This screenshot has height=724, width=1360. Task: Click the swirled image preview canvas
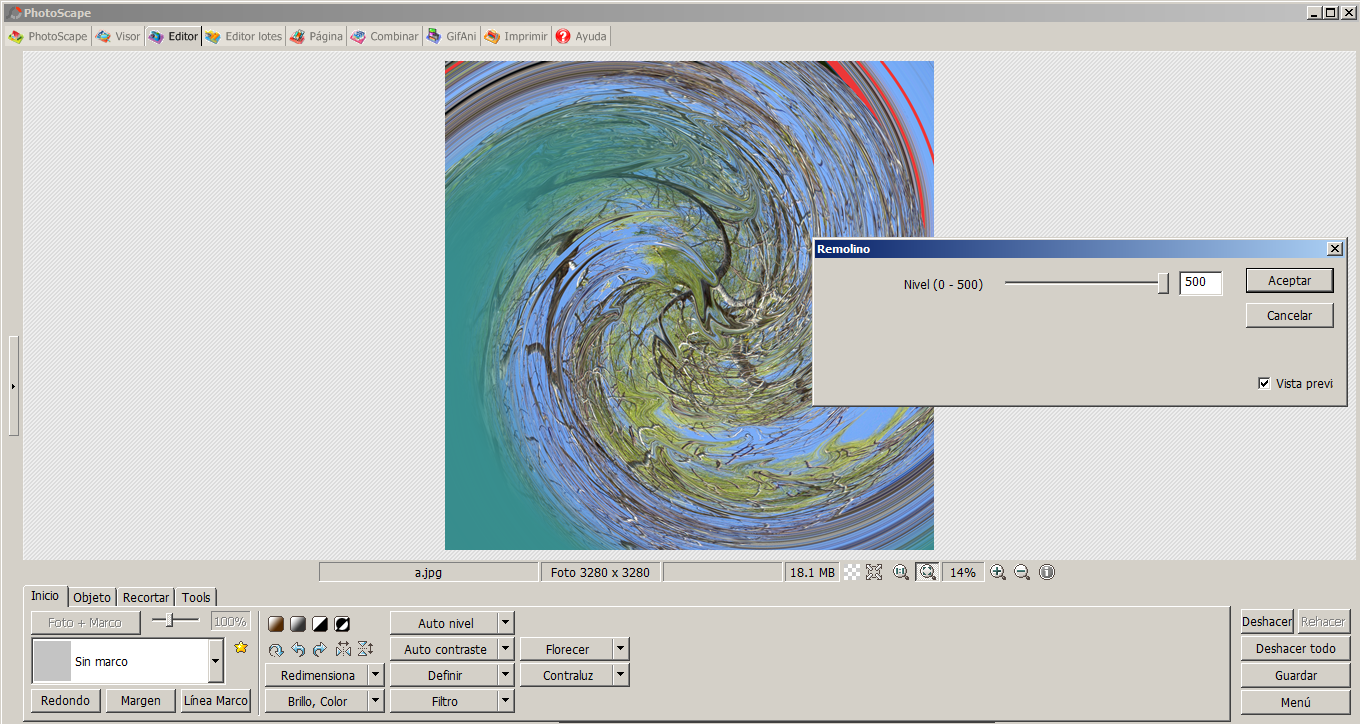click(689, 305)
